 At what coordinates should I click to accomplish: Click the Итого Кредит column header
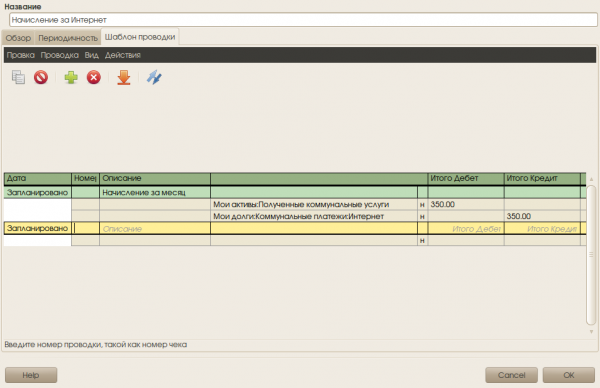pos(542,178)
